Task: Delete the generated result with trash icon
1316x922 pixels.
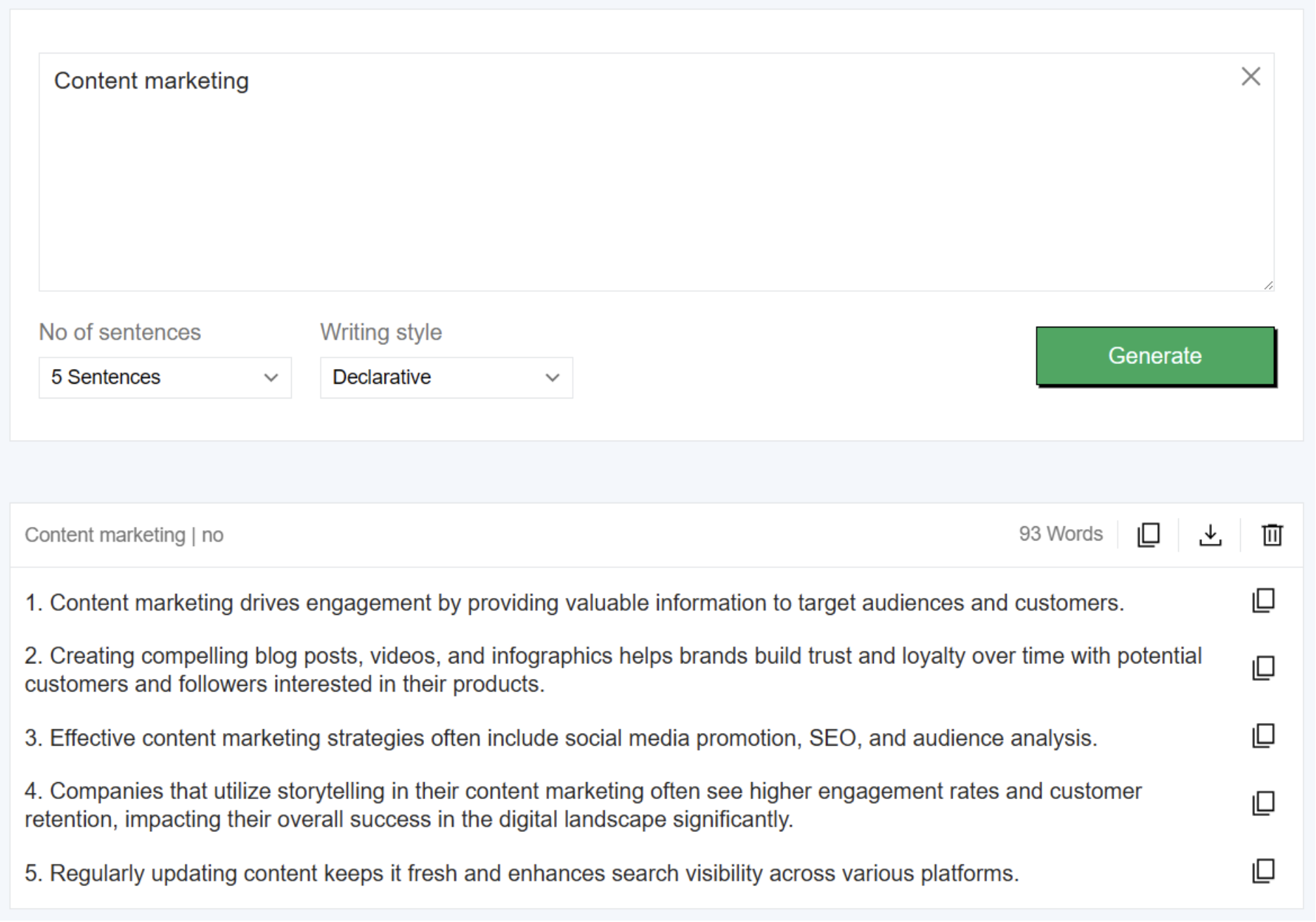Action: pyautogui.click(x=1271, y=535)
